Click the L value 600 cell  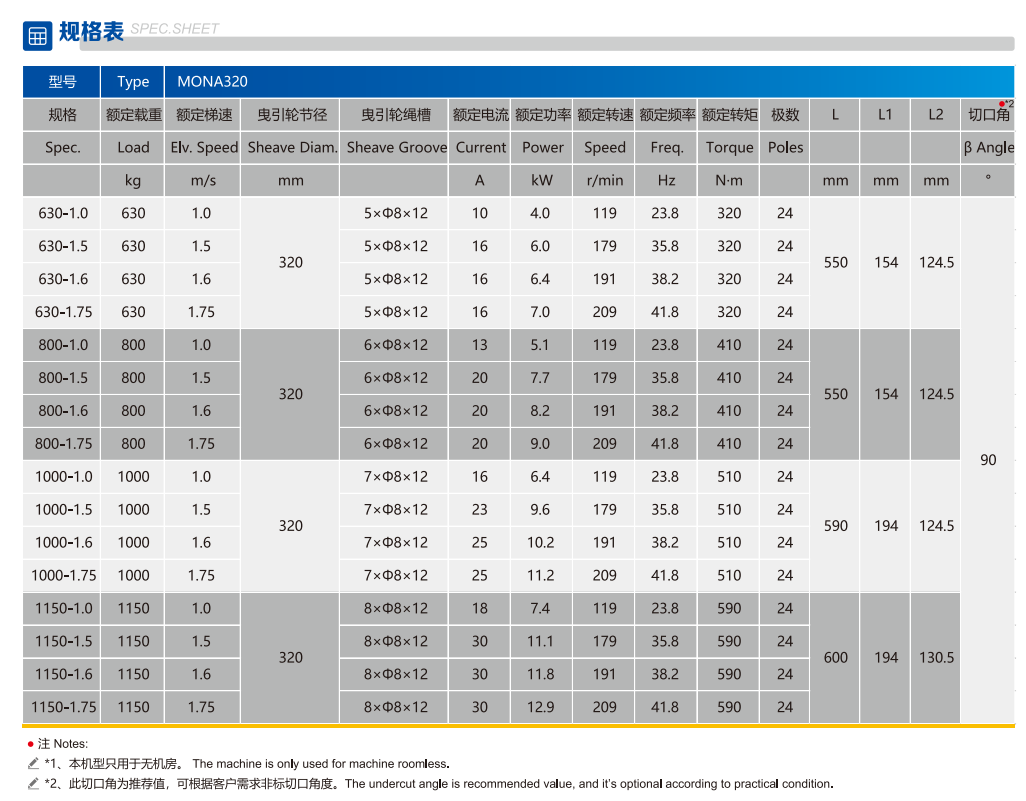click(x=835, y=658)
